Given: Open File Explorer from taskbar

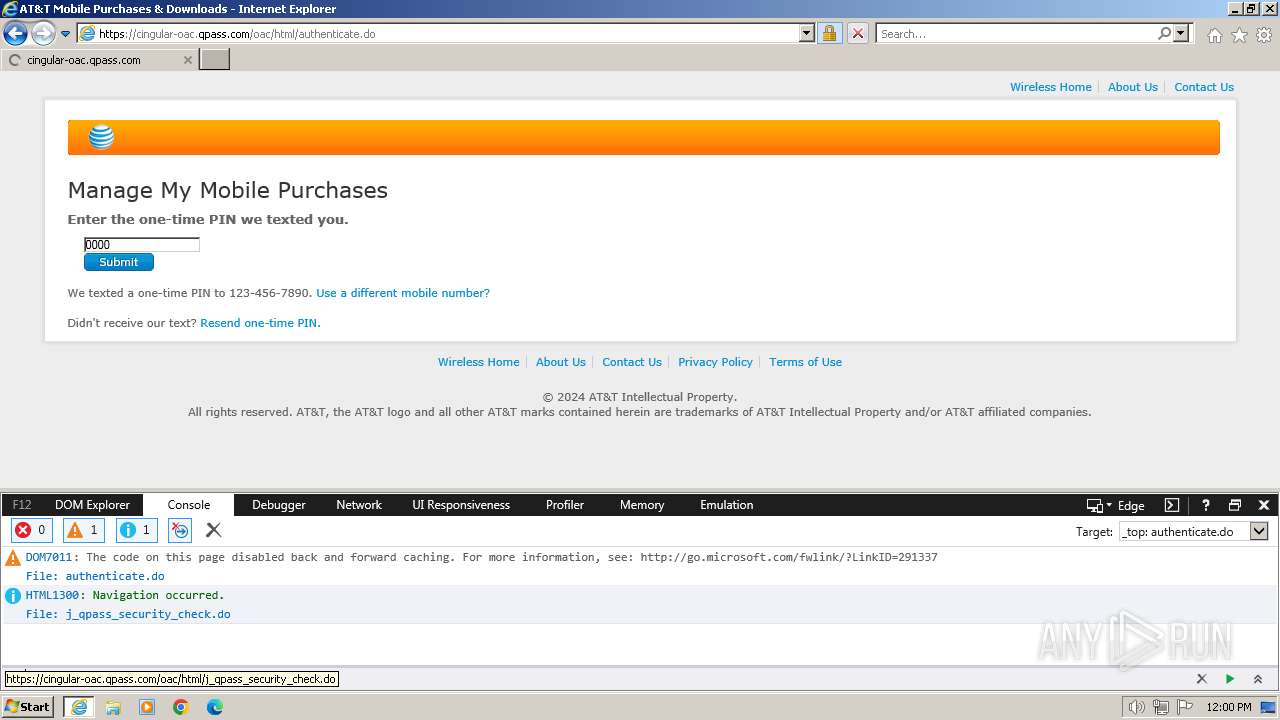Looking at the screenshot, I should tap(113, 707).
